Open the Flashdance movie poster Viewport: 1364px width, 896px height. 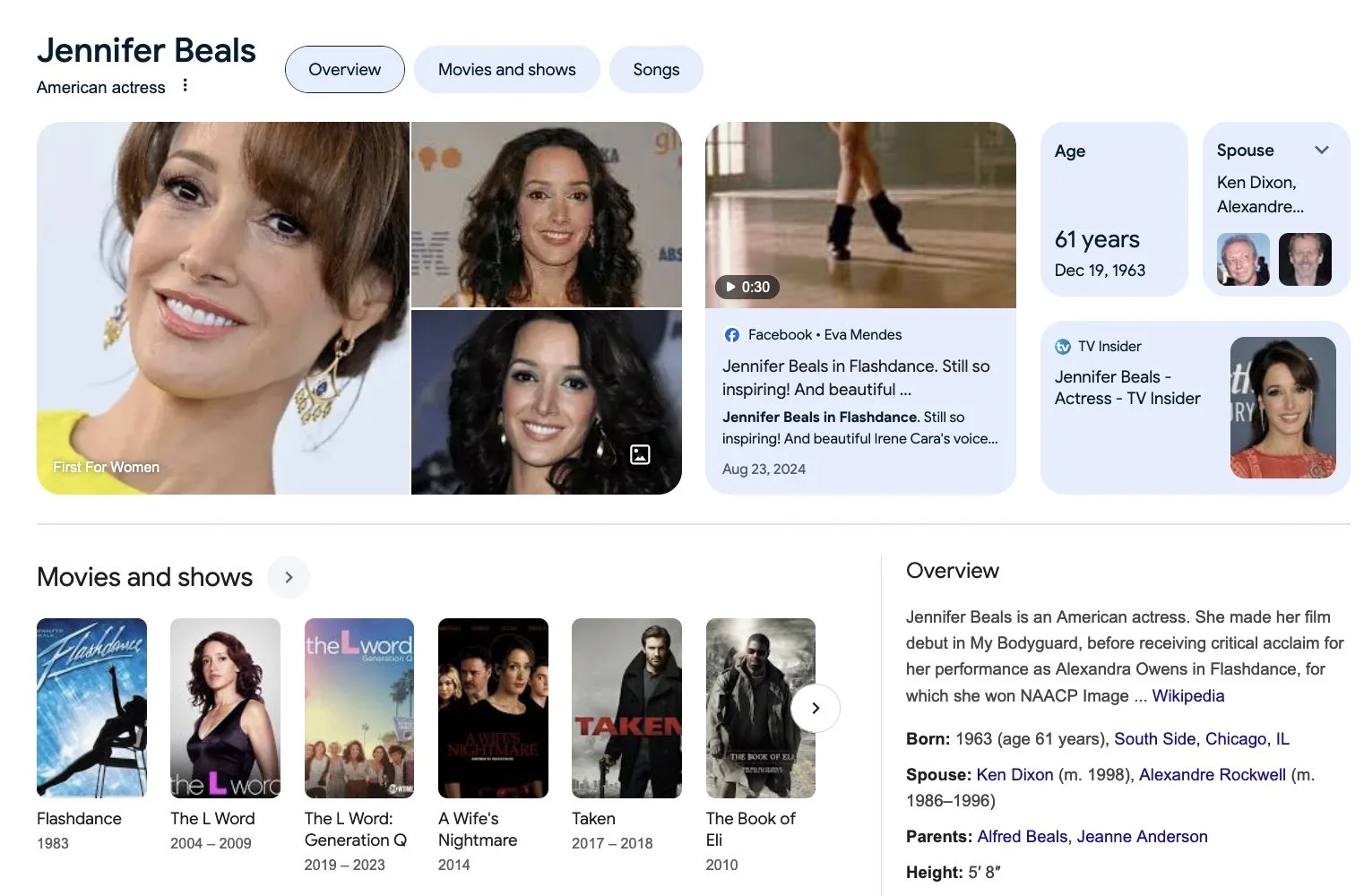click(91, 708)
